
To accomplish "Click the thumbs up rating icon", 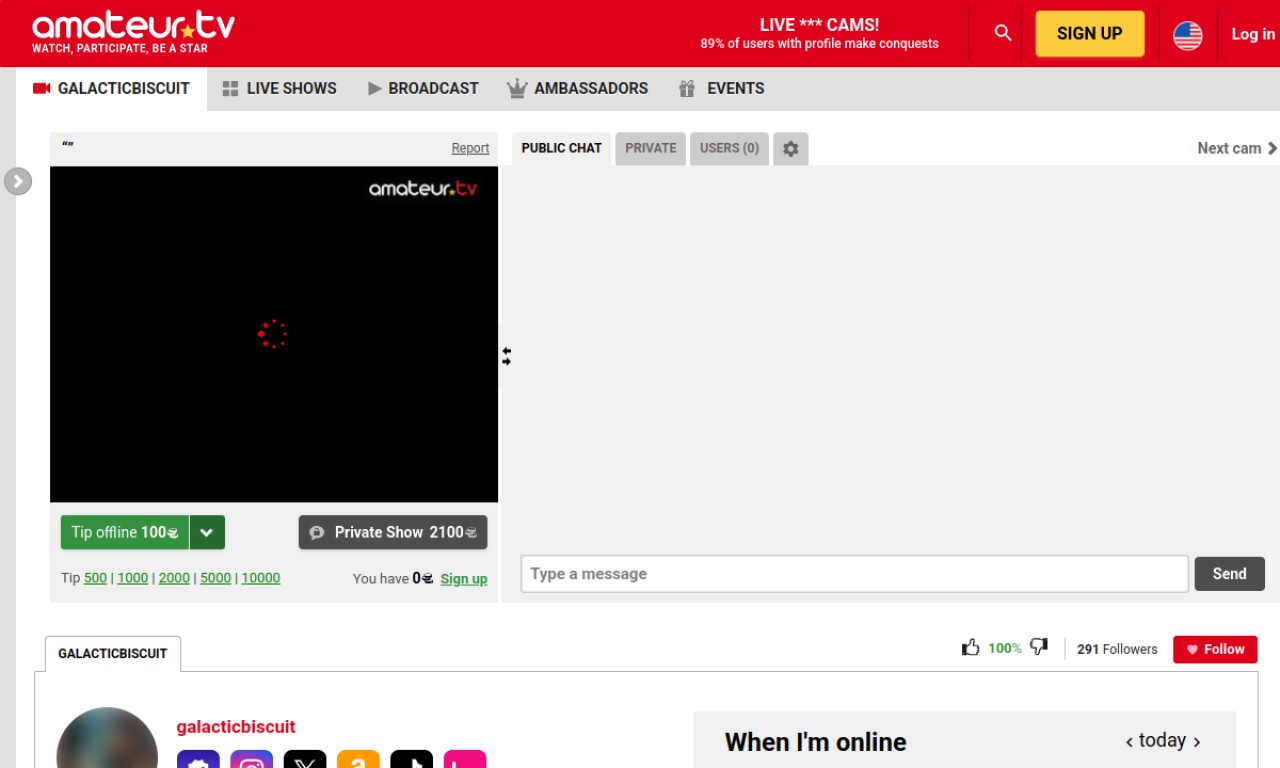I will [970, 648].
